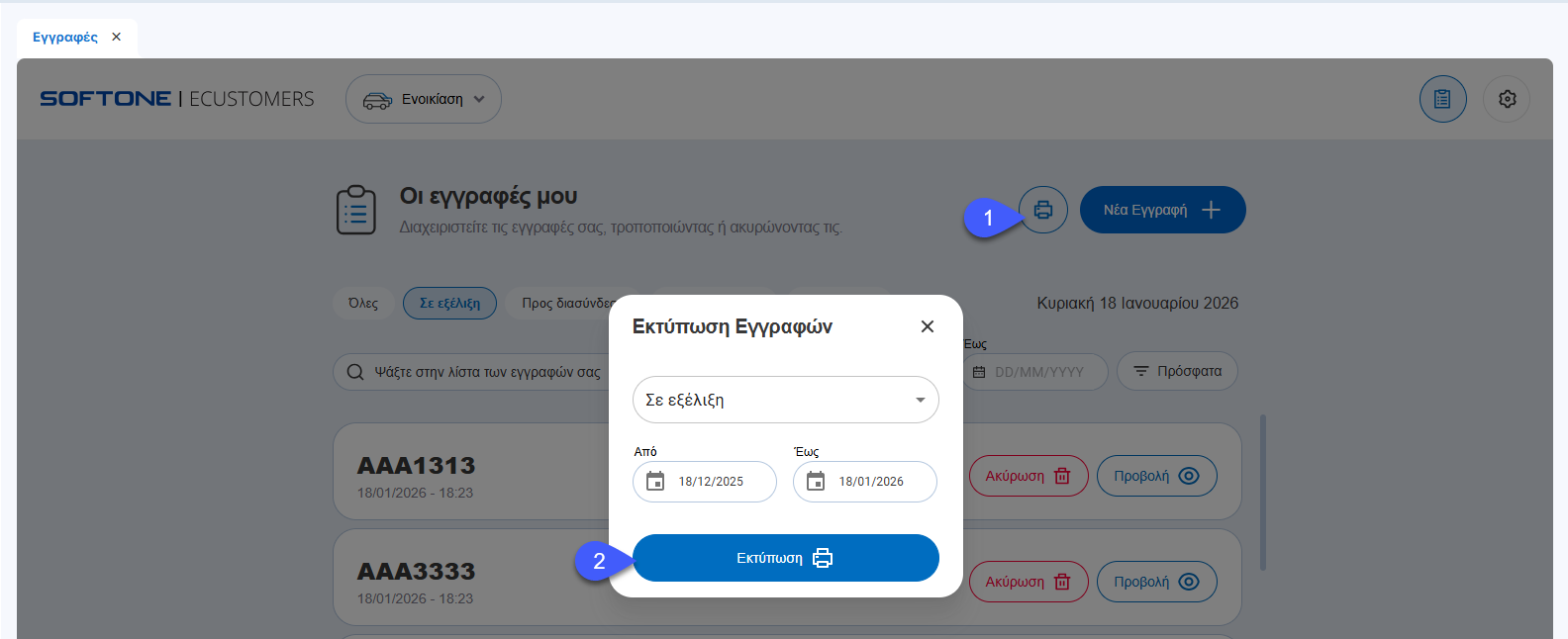Cancel record AAA3333 with Ακύρωση
This screenshot has height=639, width=1568.
pos(1028,582)
